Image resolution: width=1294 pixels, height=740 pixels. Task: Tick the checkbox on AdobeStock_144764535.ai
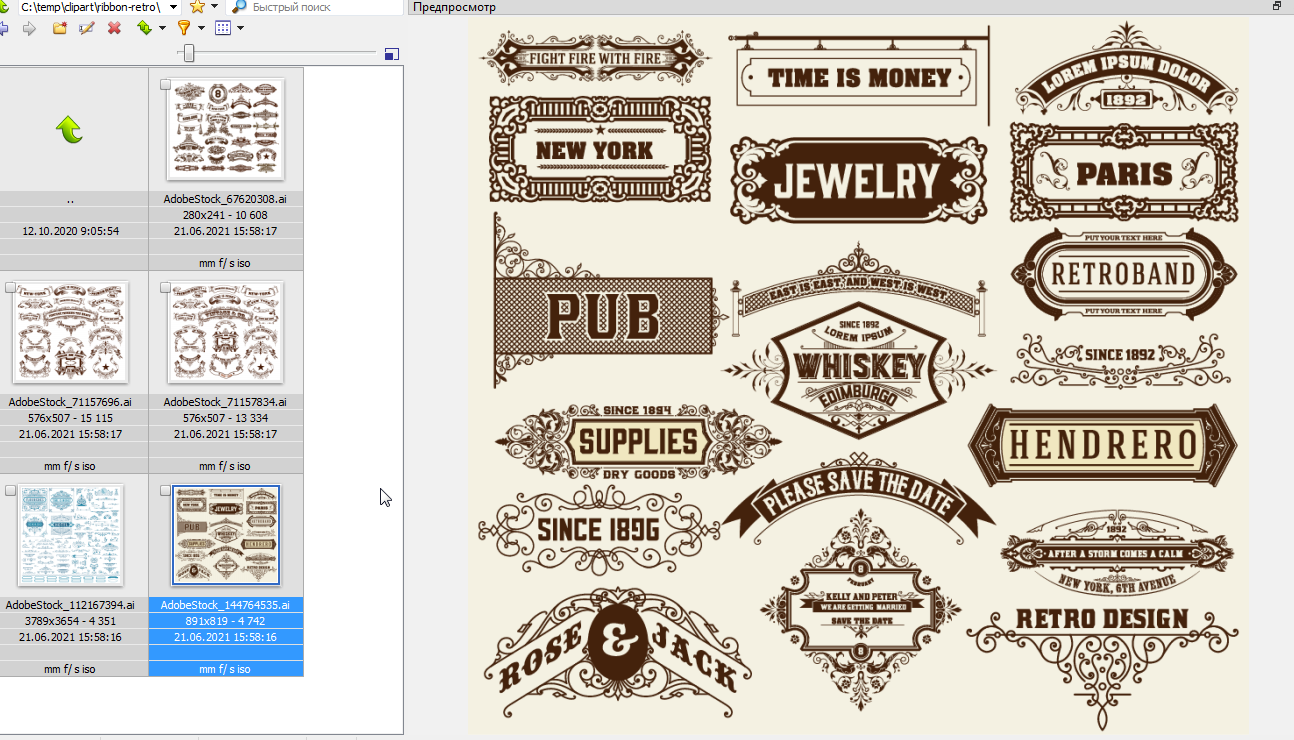pyautogui.click(x=165, y=491)
